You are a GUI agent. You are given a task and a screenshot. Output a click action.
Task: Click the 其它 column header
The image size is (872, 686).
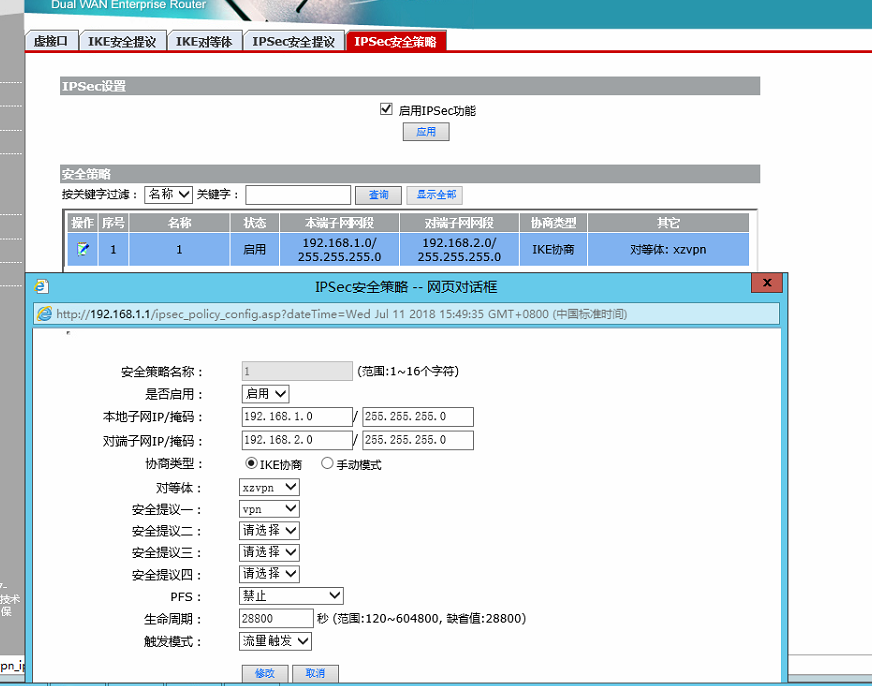(668, 223)
